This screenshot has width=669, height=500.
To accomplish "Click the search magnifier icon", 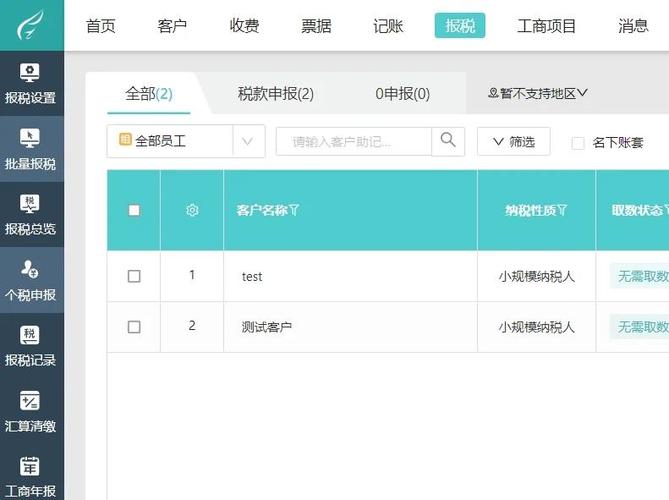I will 448,141.
